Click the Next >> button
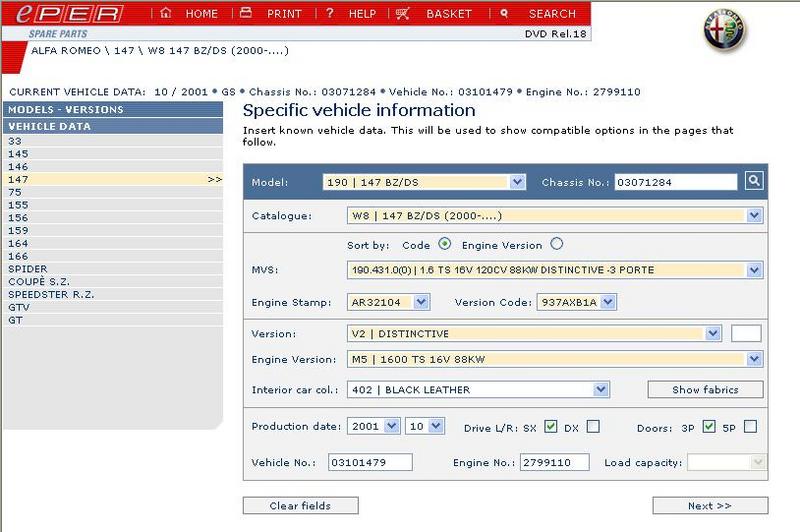This screenshot has width=800, height=532. click(710, 505)
